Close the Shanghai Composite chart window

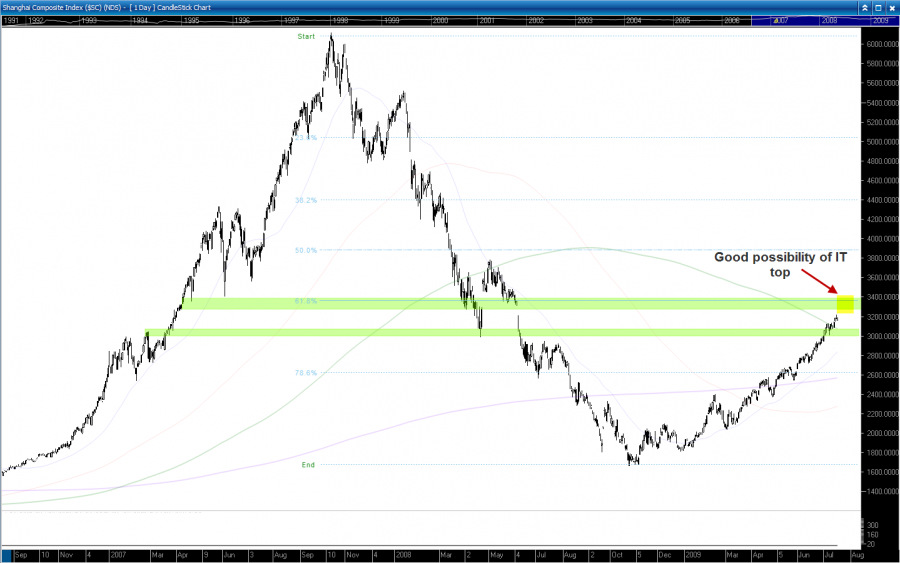click(893, 7)
